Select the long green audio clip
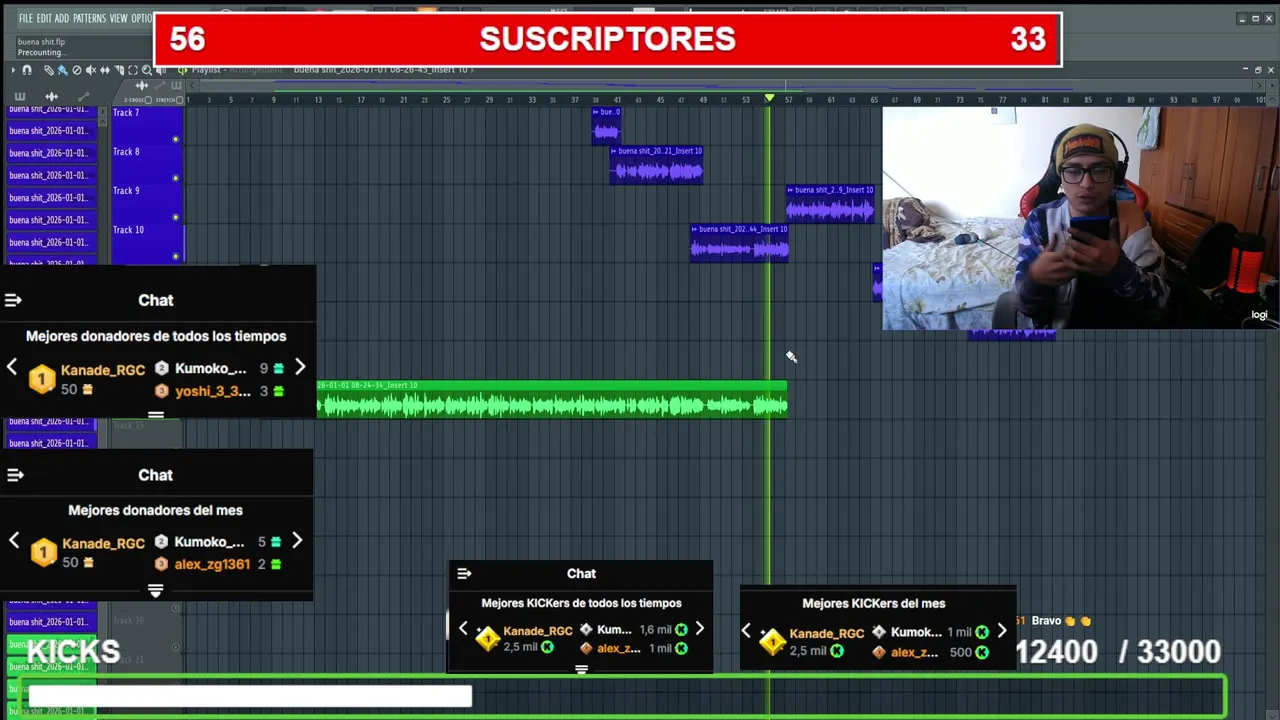This screenshot has height=720, width=1280. click(552, 399)
